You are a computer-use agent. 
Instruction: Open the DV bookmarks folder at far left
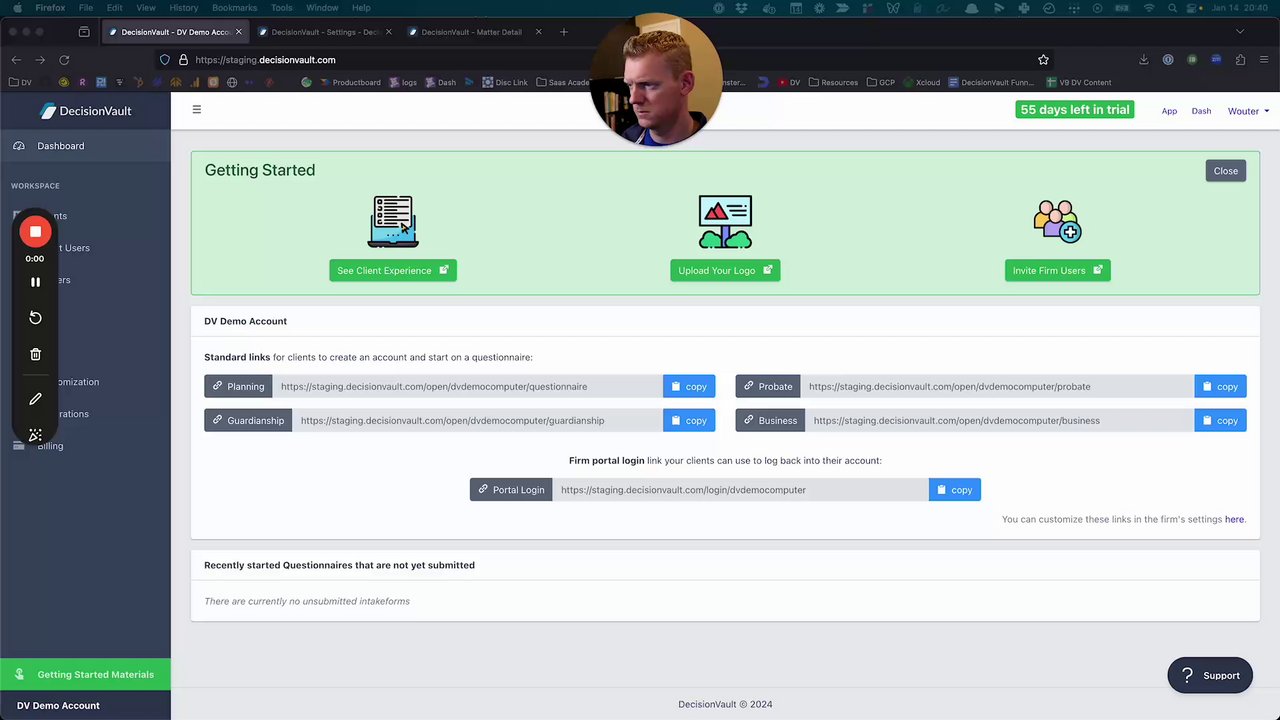tap(20, 82)
